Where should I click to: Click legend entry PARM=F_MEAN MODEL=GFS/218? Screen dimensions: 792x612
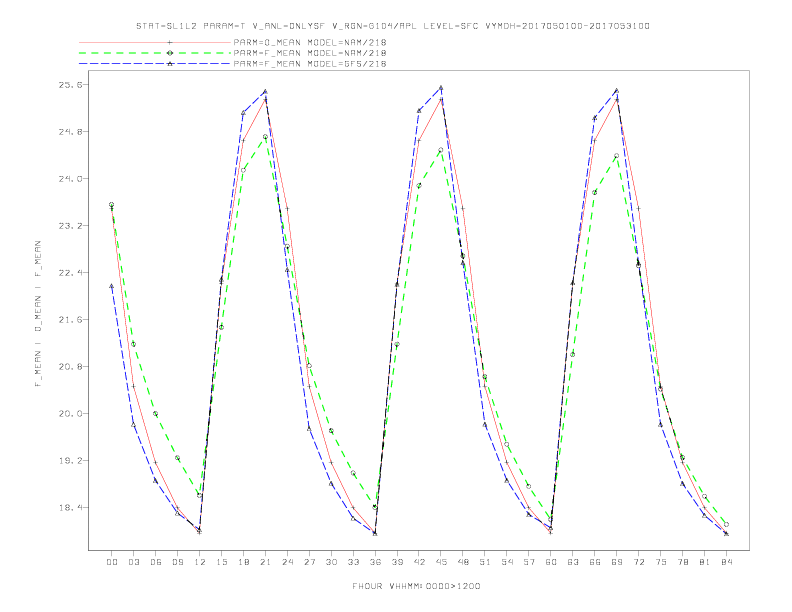[310, 64]
